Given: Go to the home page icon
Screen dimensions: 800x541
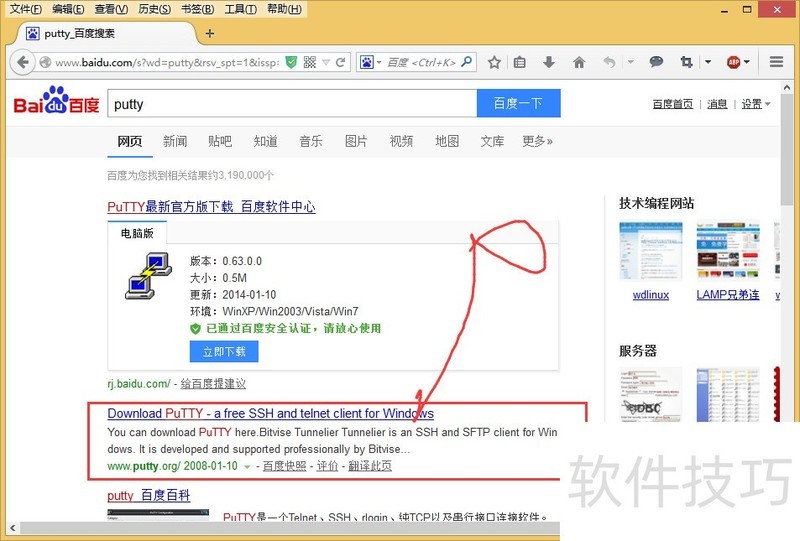Looking at the screenshot, I should click(x=579, y=62).
